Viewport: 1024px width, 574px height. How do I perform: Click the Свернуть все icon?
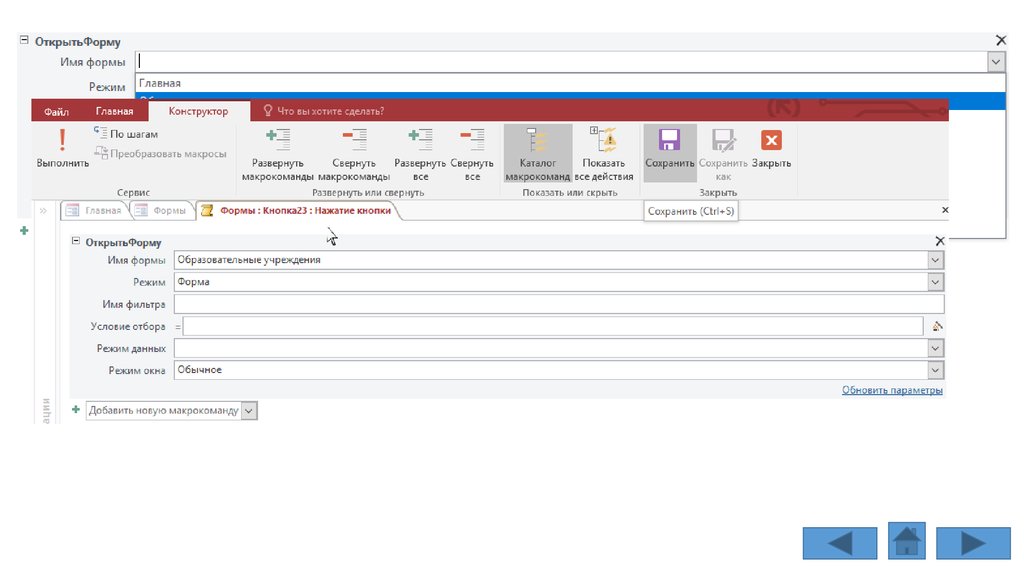pyautogui.click(x=471, y=140)
